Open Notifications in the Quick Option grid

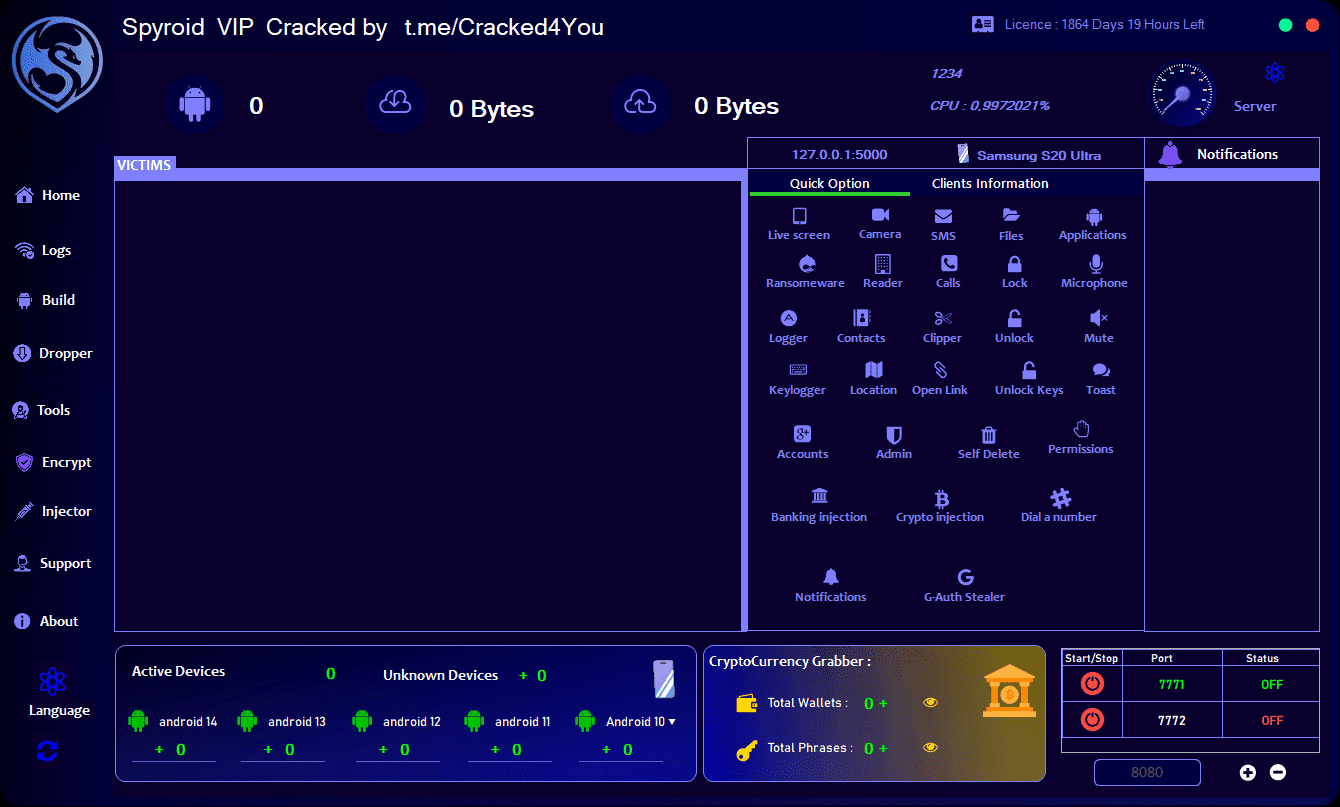tap(831, 586)
